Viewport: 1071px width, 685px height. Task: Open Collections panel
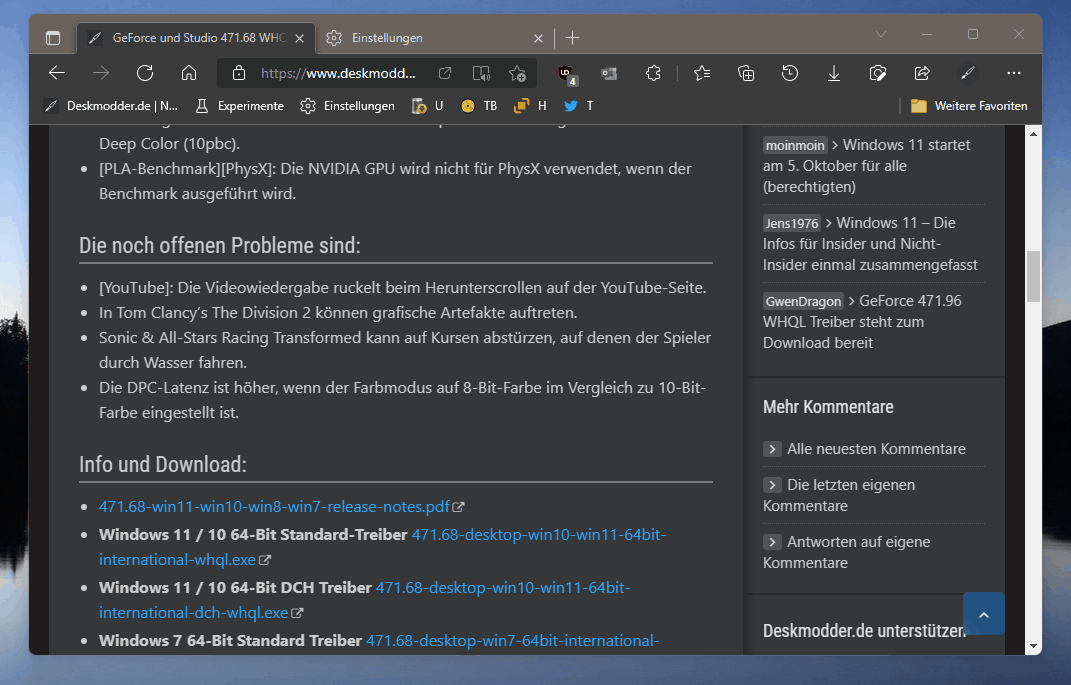pyautogui.click(x=746, y=73)
